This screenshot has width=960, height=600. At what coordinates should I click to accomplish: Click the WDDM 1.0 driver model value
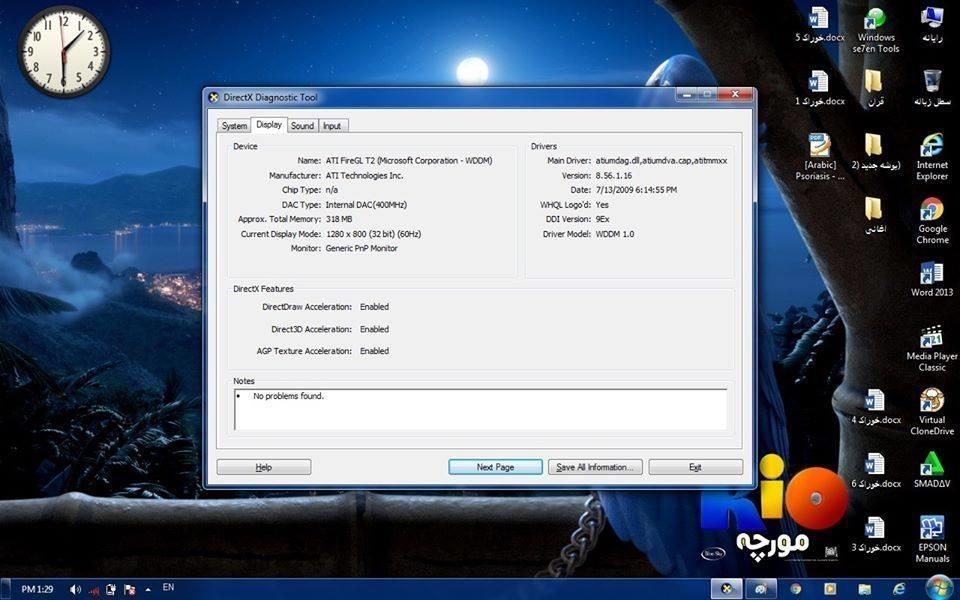(615, 234)
